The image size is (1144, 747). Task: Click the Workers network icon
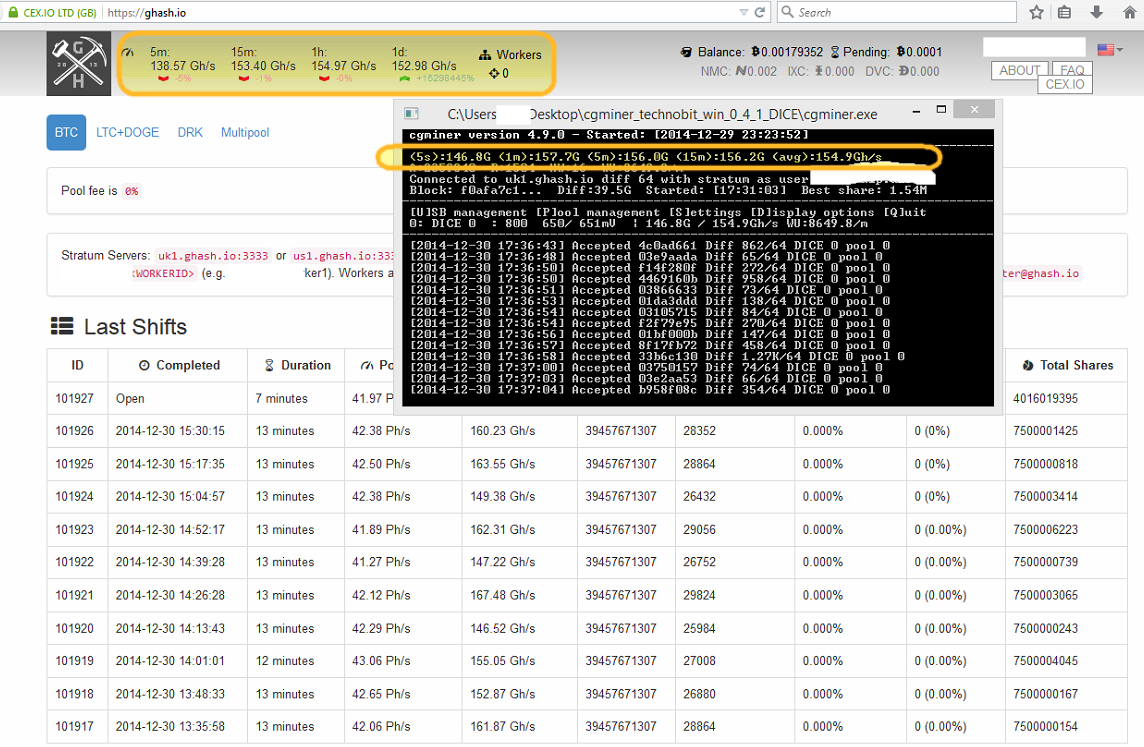pyautogui.click(x=486, y=55)
